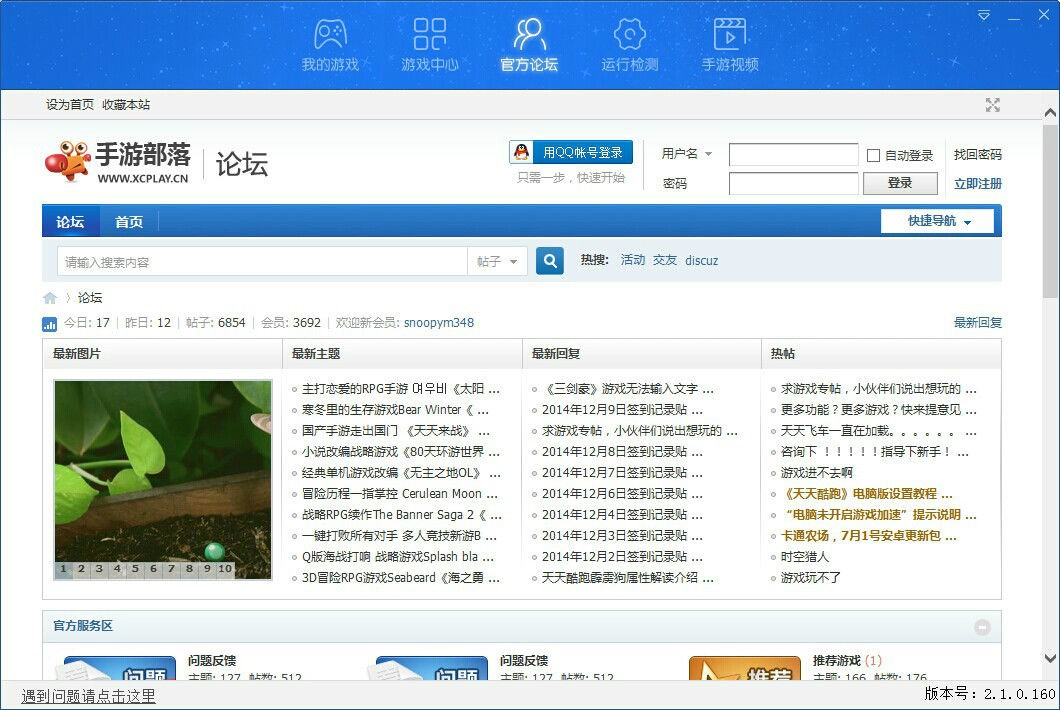
Task: Open the 立即注册 link
Action: click(977, 183)
